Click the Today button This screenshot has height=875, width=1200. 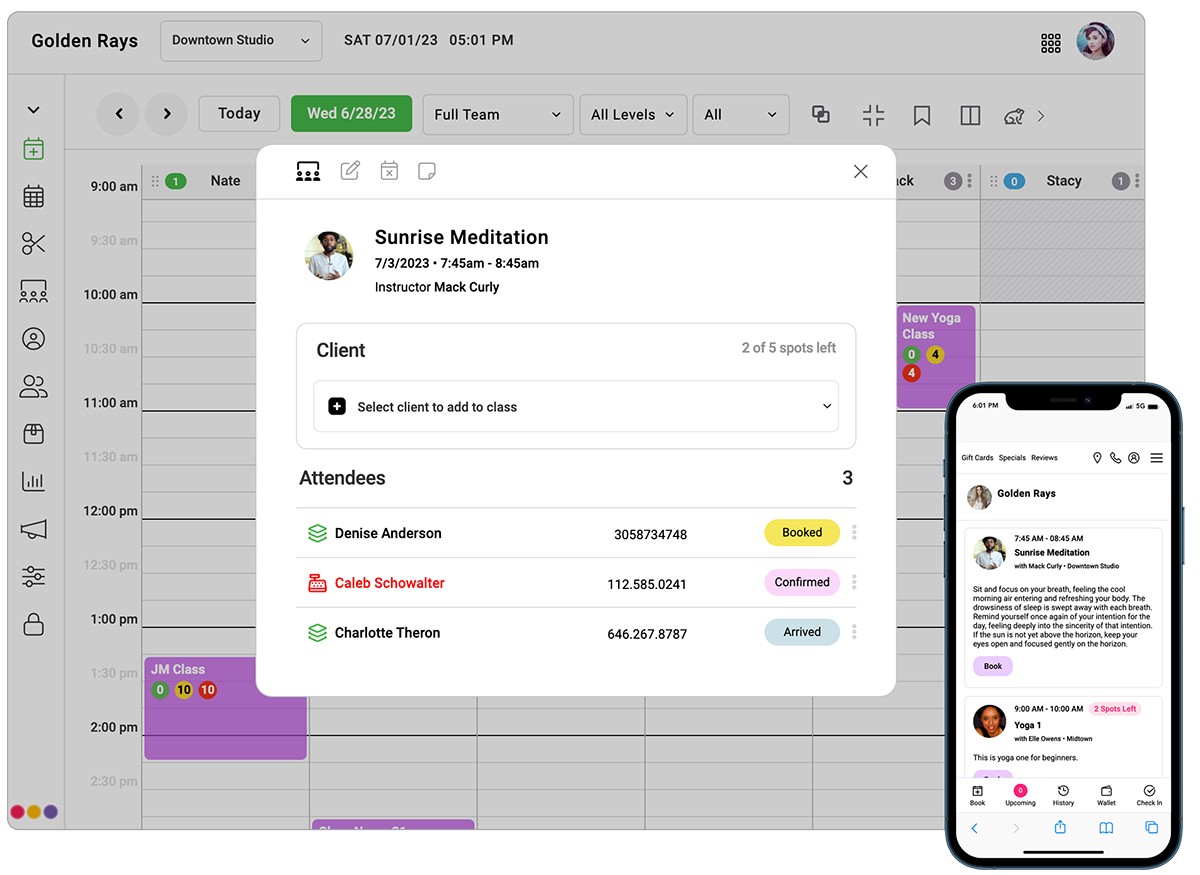coord(239,114)
